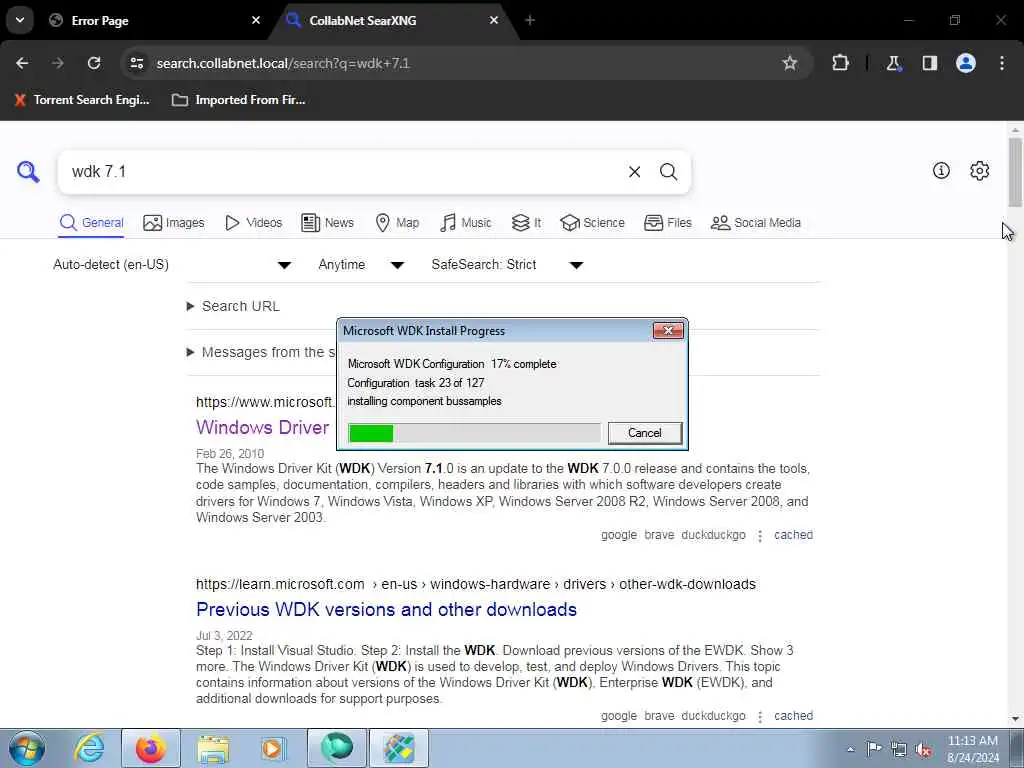
Task: Select the Science search category
Action: [x=592, y=223]
